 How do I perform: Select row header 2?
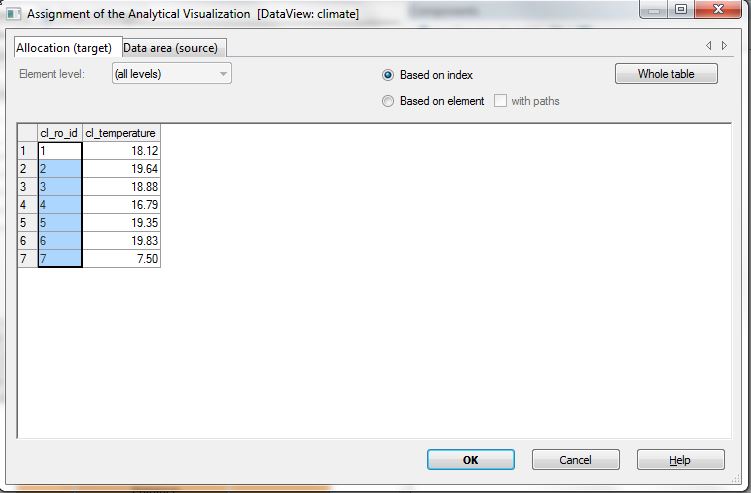coord(28,169)
